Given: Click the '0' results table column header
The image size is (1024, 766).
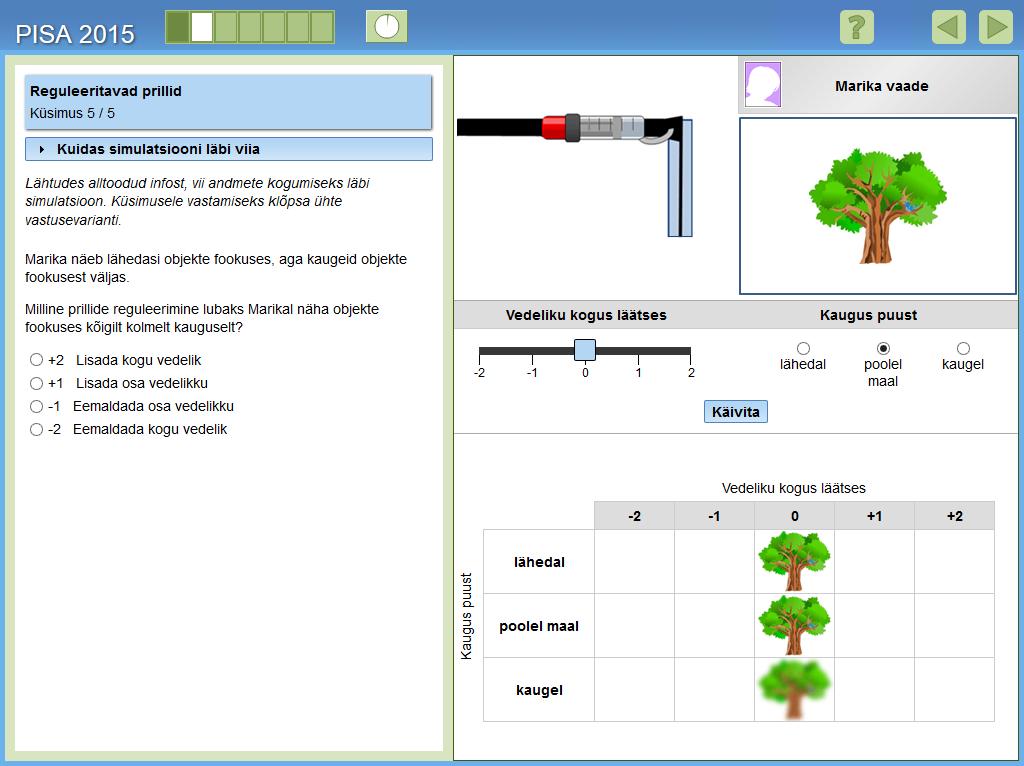Looking at the screenshot, I should [794, 516].
